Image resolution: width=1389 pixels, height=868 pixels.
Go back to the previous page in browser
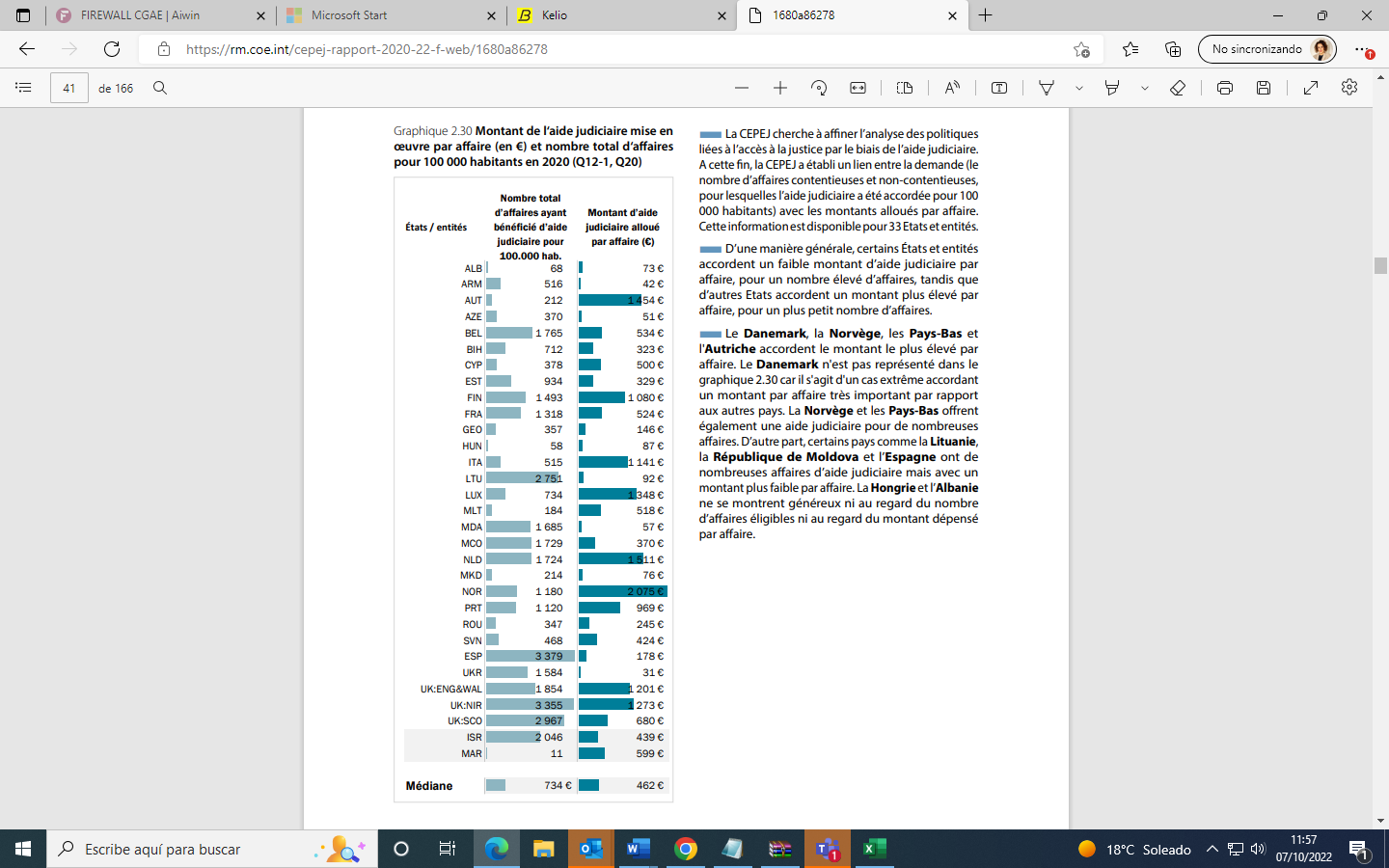[x=27, y=49]
